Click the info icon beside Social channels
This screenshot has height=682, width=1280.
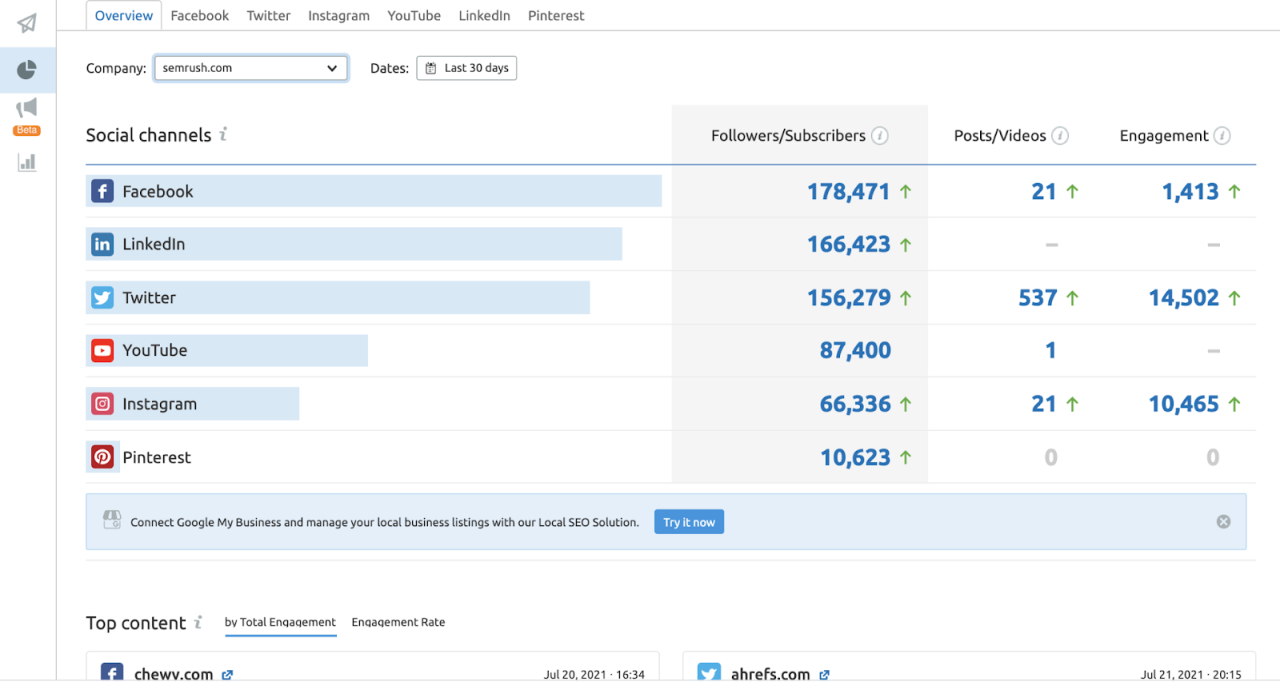click(x=223, y=134)
